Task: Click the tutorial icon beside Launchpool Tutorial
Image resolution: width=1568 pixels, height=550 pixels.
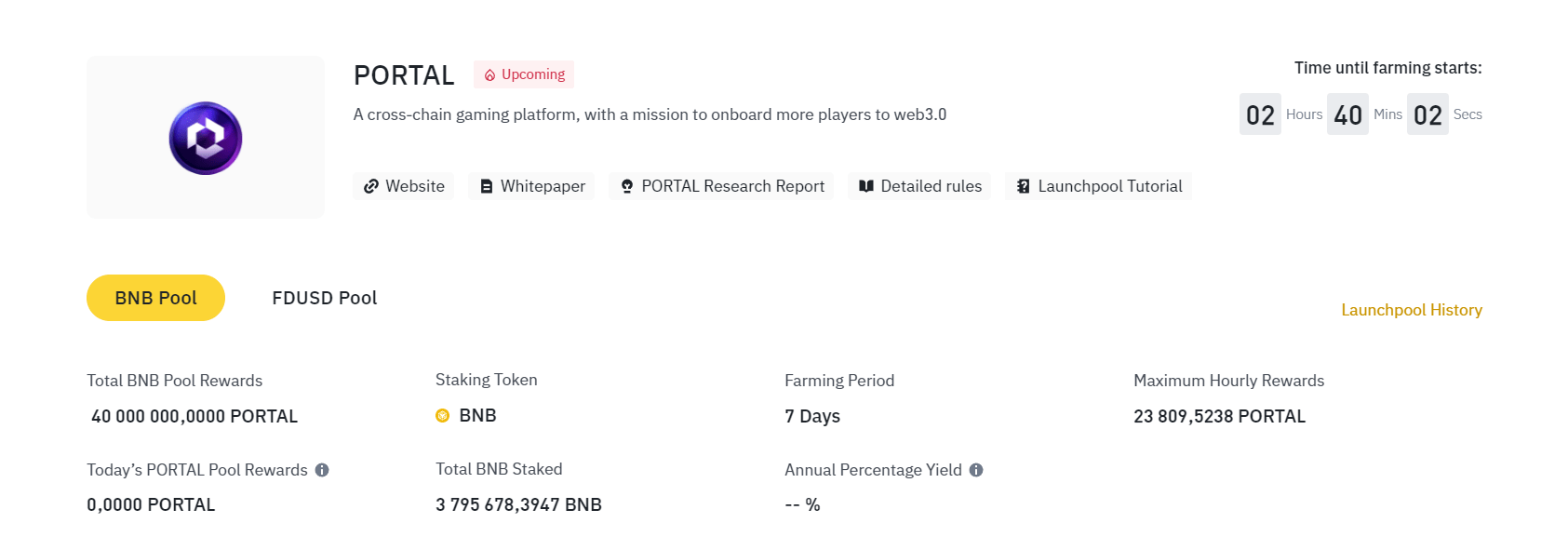Action: click(1023, 186)
